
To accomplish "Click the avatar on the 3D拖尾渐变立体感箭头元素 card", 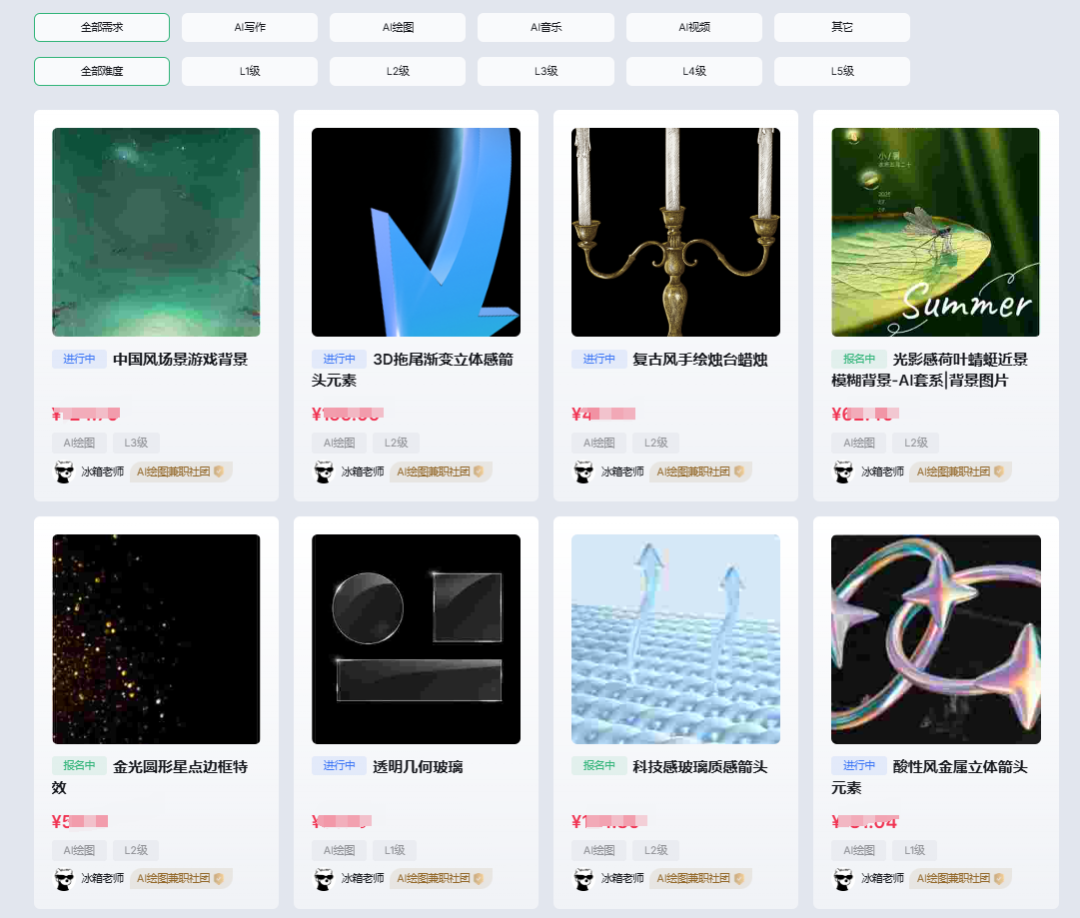I will click(x=324, y=472).
